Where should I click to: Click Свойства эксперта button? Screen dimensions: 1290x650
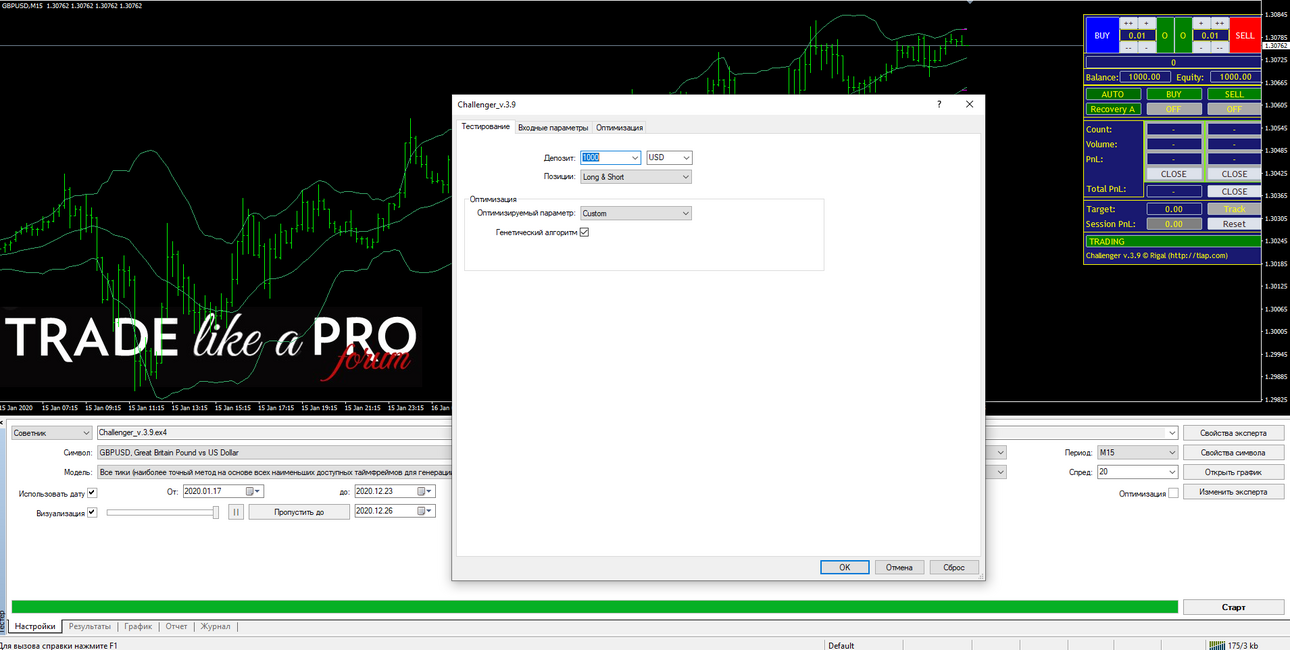tap(1234, 433)
